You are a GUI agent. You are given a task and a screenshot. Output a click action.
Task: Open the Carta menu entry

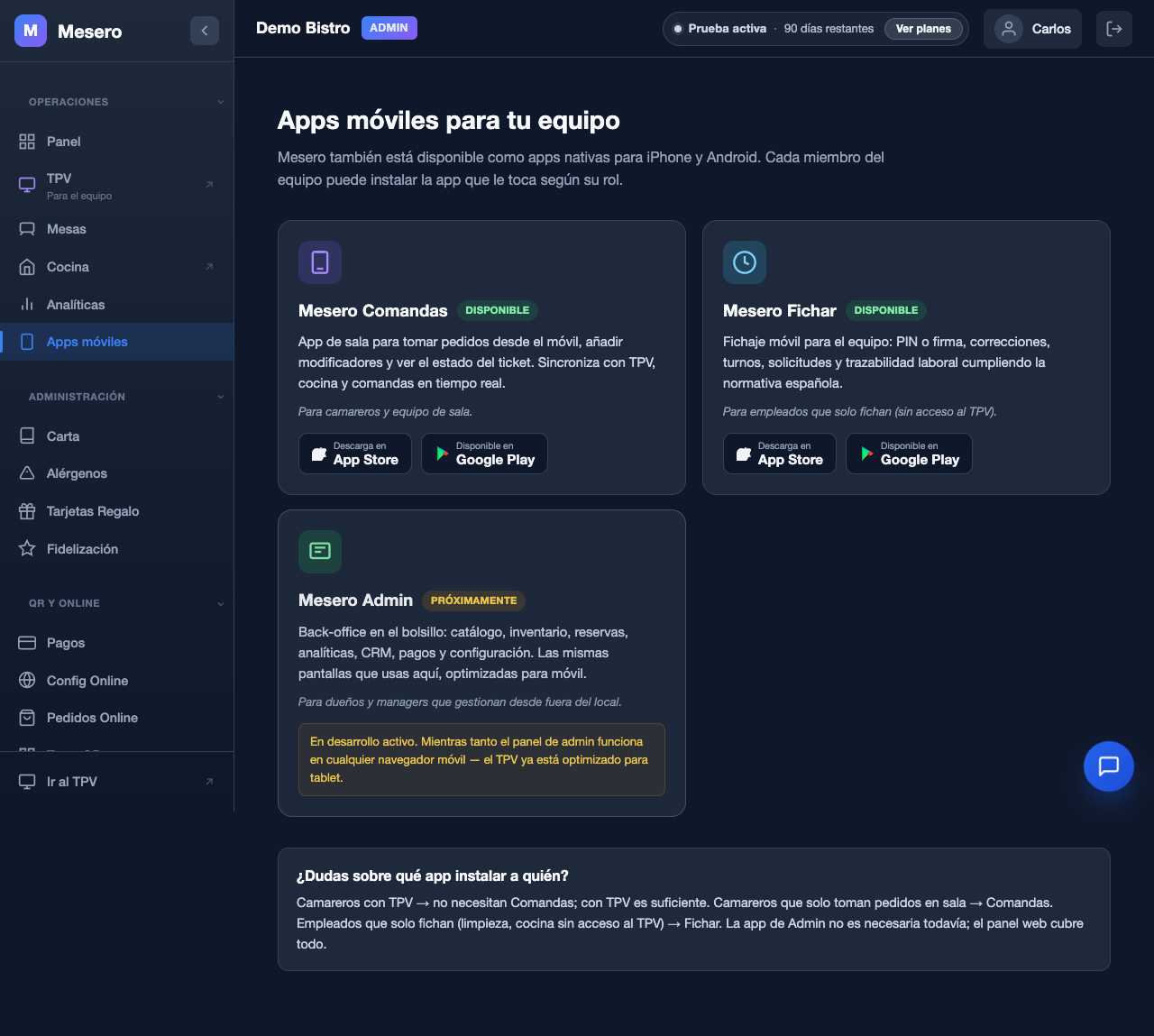117,436
